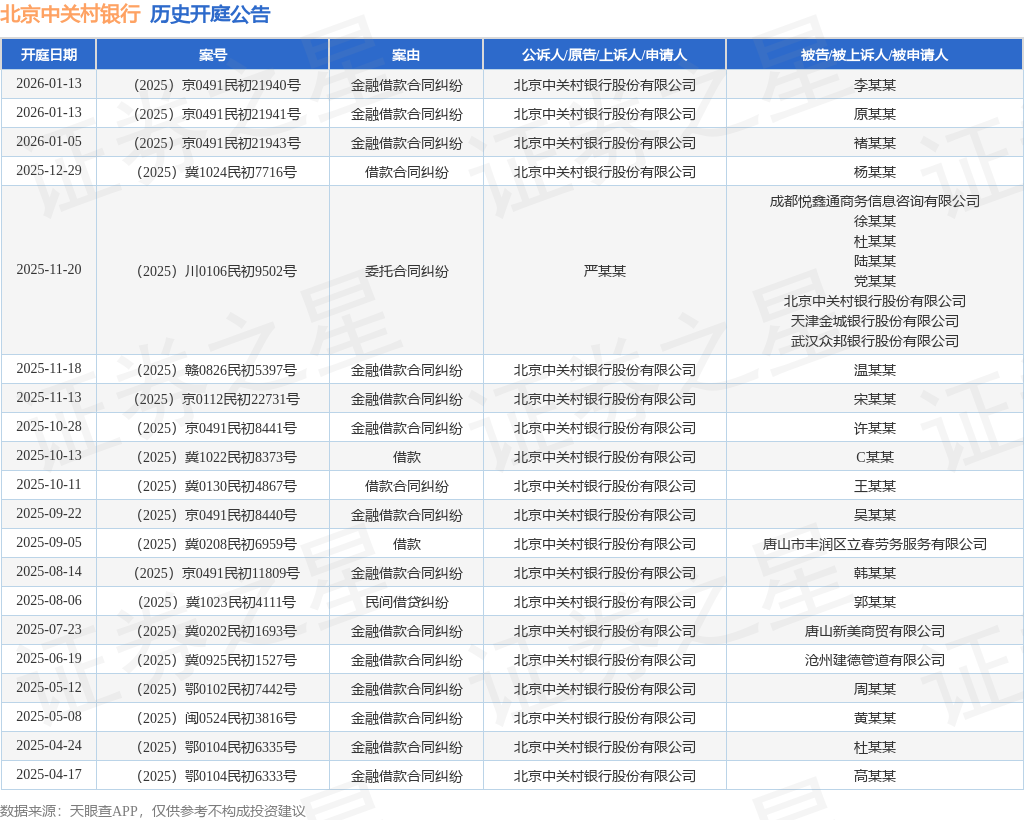Click defendant 党某某

pos(874,281)
